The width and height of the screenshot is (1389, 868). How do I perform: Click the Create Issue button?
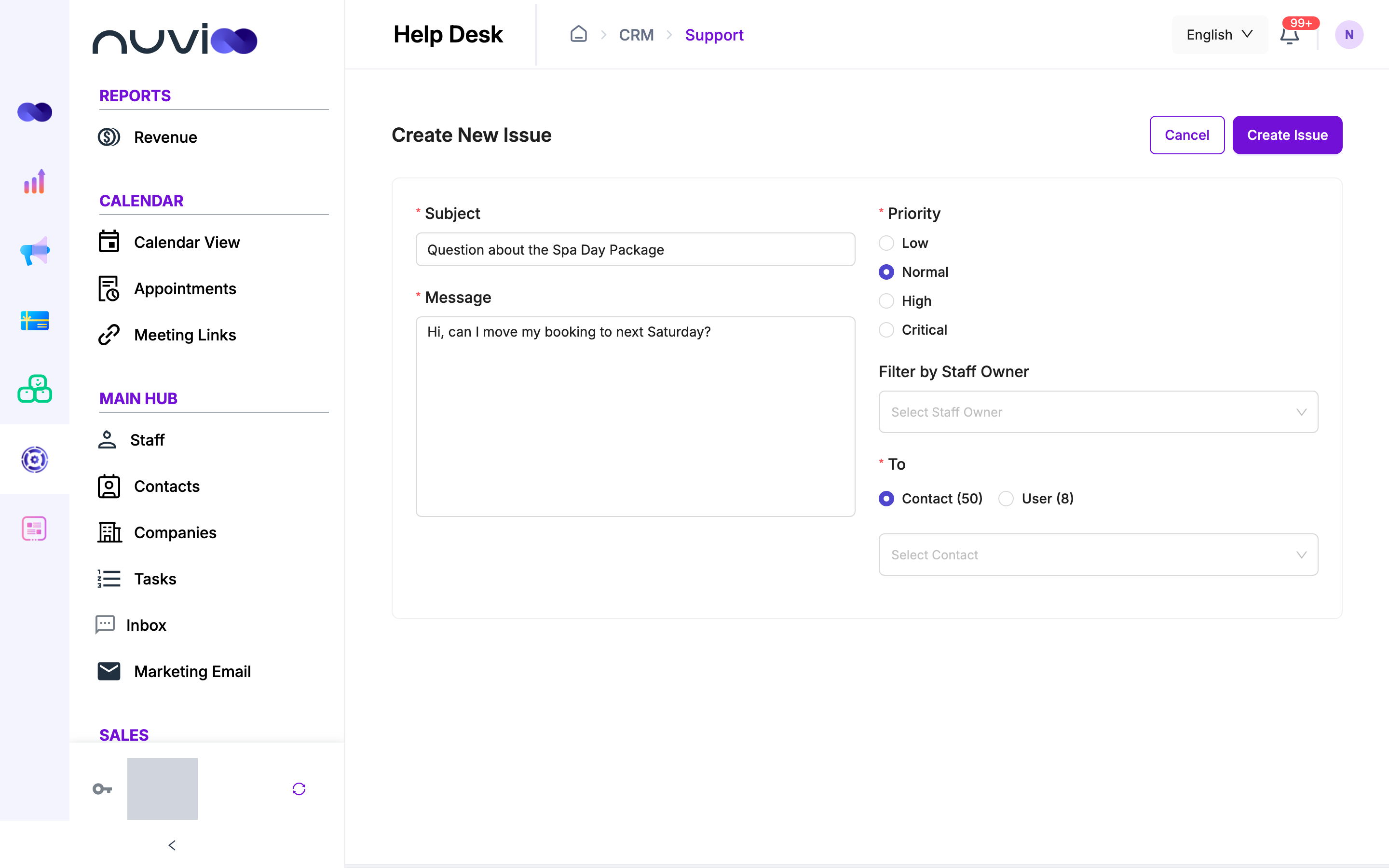(1287, 135)
